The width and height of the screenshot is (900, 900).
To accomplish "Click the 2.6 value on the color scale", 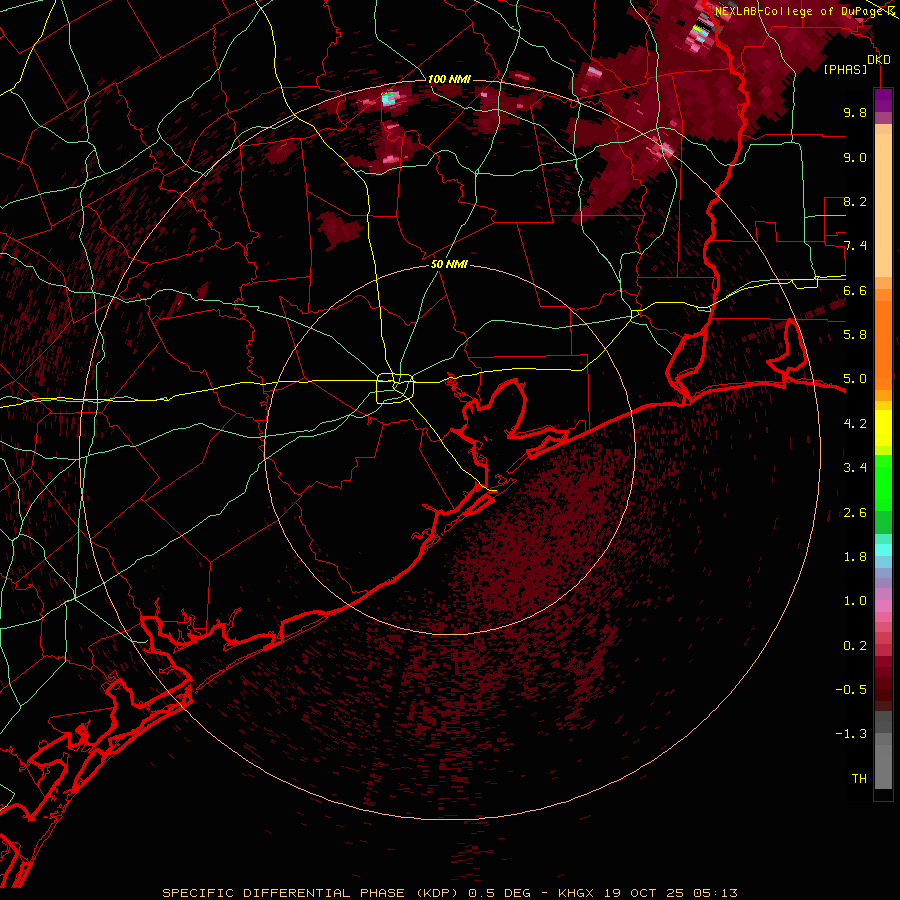I will 855,513.
